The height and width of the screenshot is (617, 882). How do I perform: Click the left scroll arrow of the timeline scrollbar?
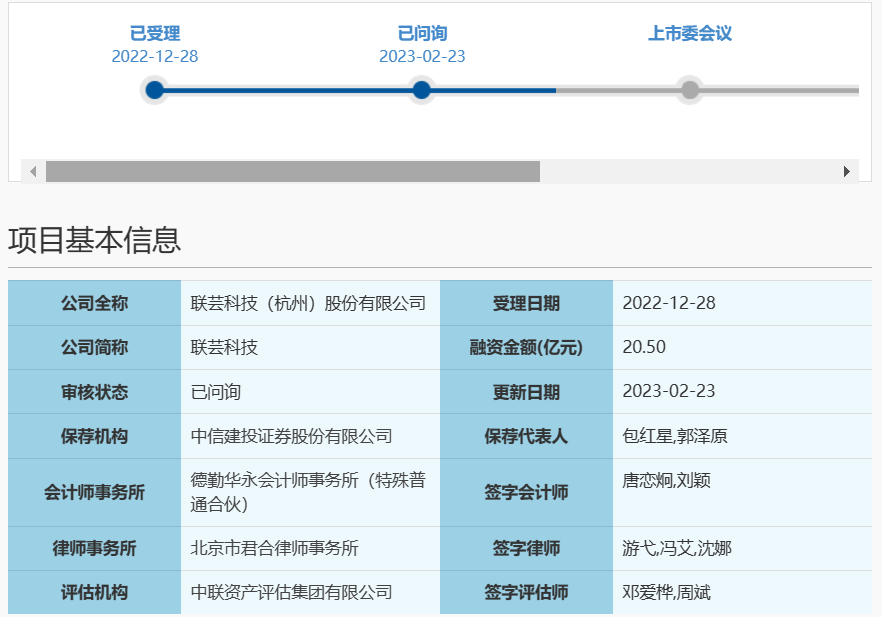[x=33, y=172]
